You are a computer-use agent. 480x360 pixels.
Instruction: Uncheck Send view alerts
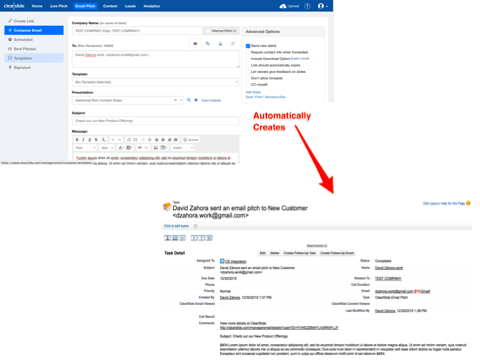click(x=248, y=46)
